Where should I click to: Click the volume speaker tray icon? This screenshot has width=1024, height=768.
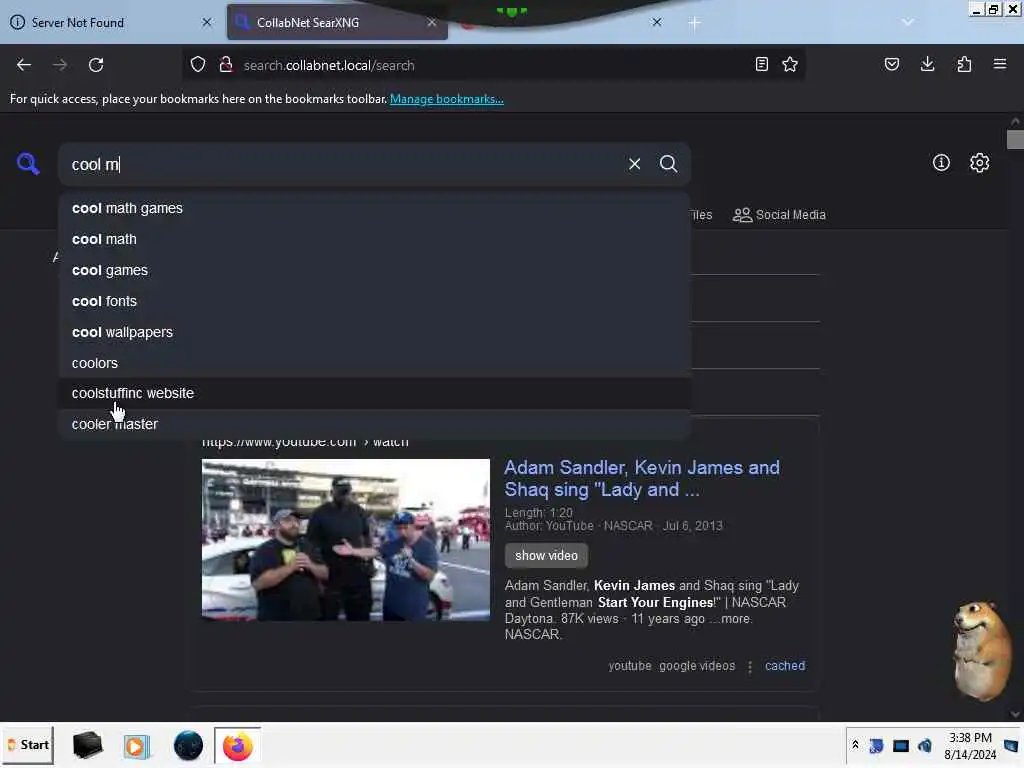[x=925, y=745]
